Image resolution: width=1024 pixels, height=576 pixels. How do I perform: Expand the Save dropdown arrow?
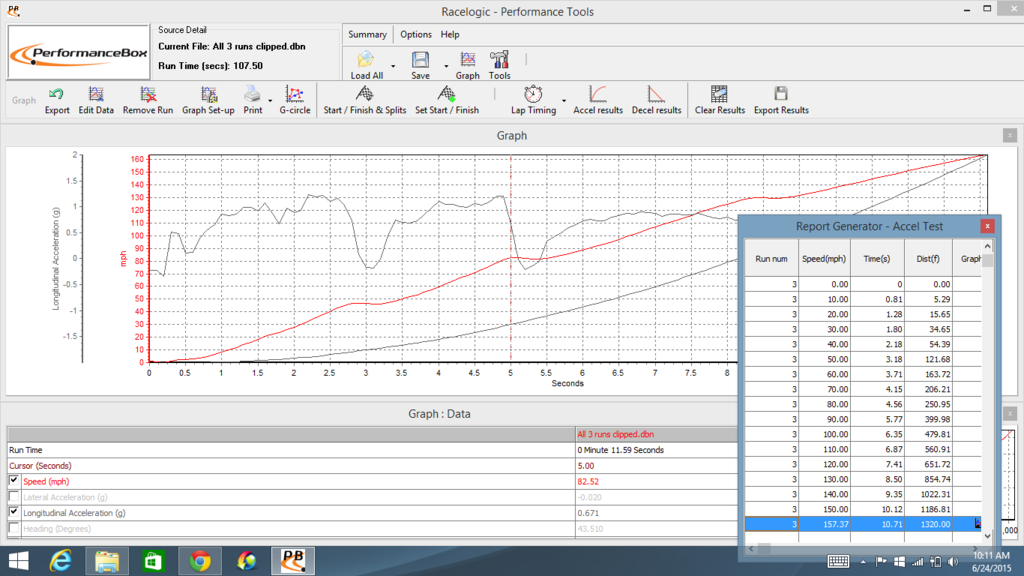point(446,66)
